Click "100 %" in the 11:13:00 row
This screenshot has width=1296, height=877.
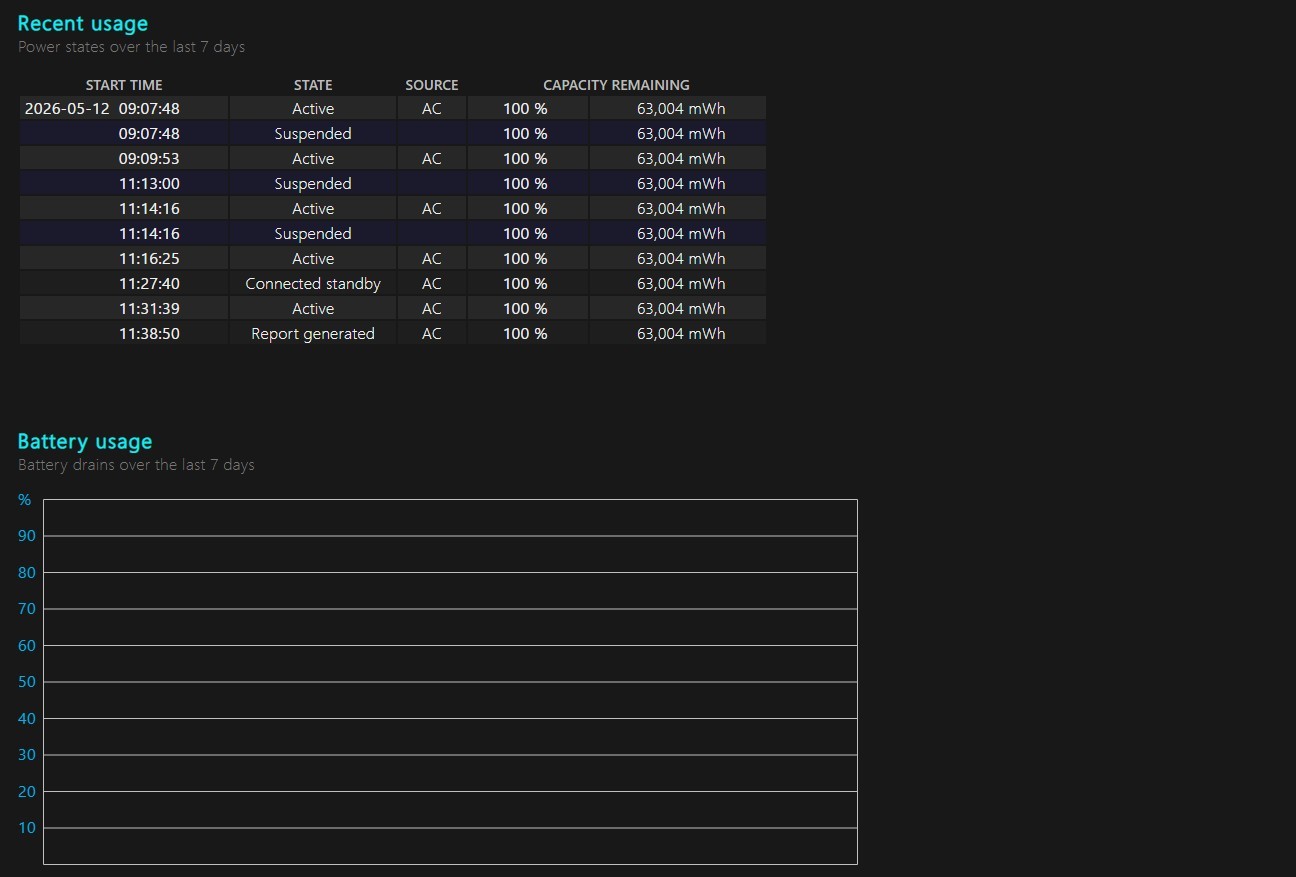[x=525, y=184]
